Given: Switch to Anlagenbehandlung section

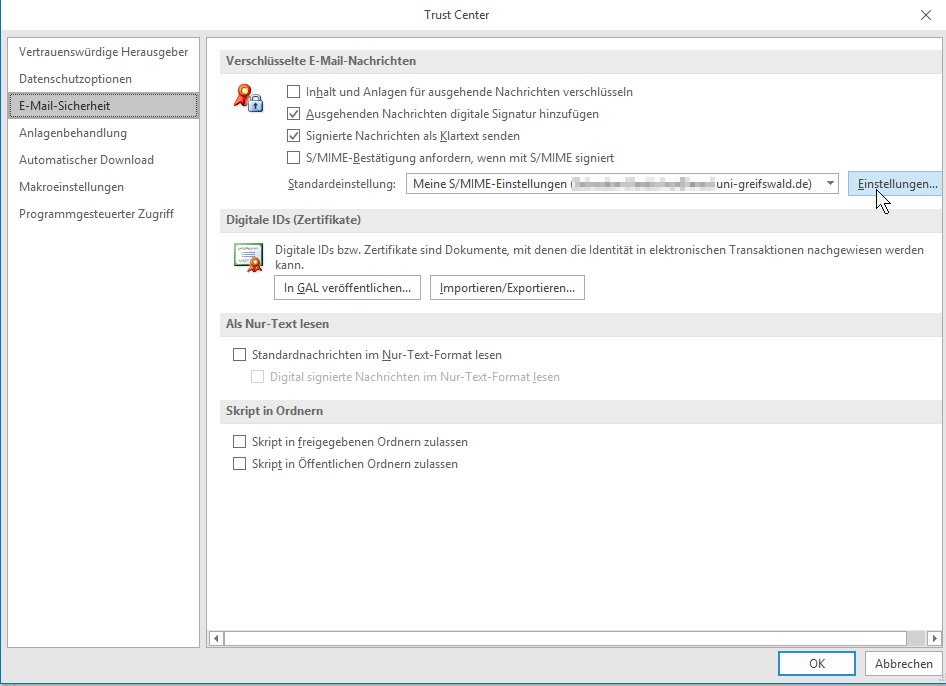Looking at the screenshot, I should pyautogui.click(x=73, y=133).
